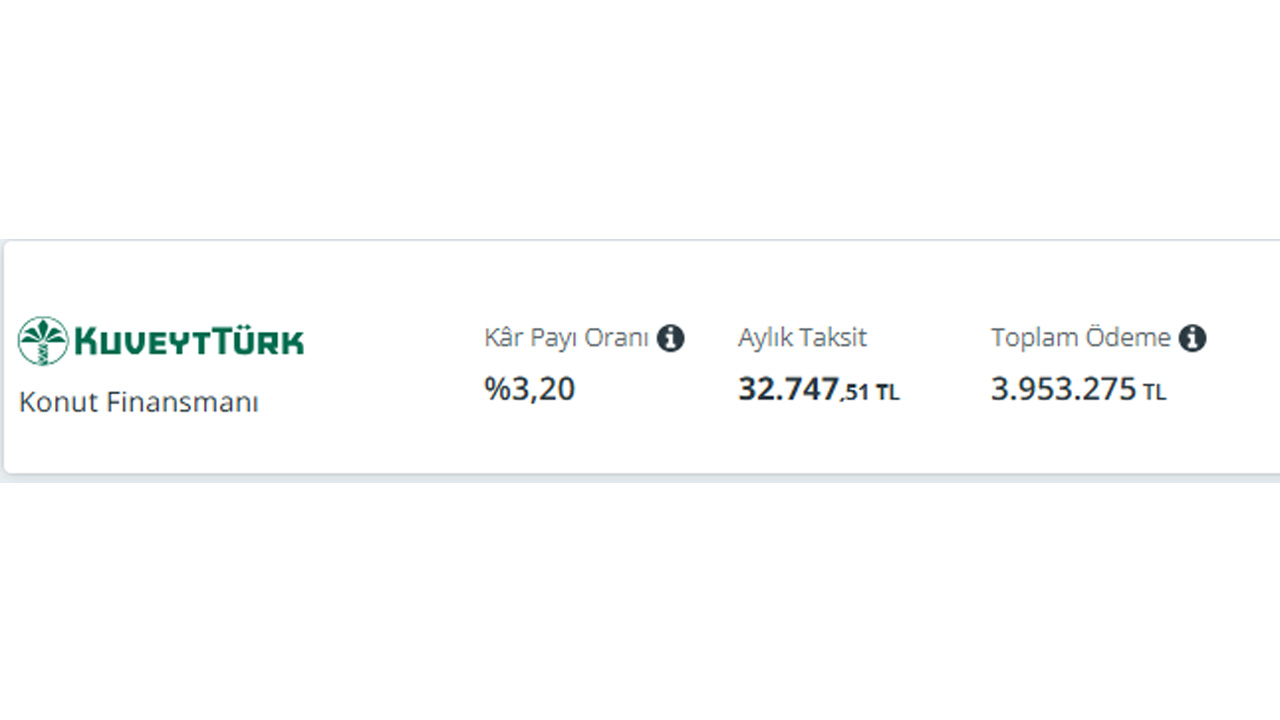Screen dimensions: 1280x720
Task: Click the ,51 kuruş decimals of installment
Action: coord(856,392)
